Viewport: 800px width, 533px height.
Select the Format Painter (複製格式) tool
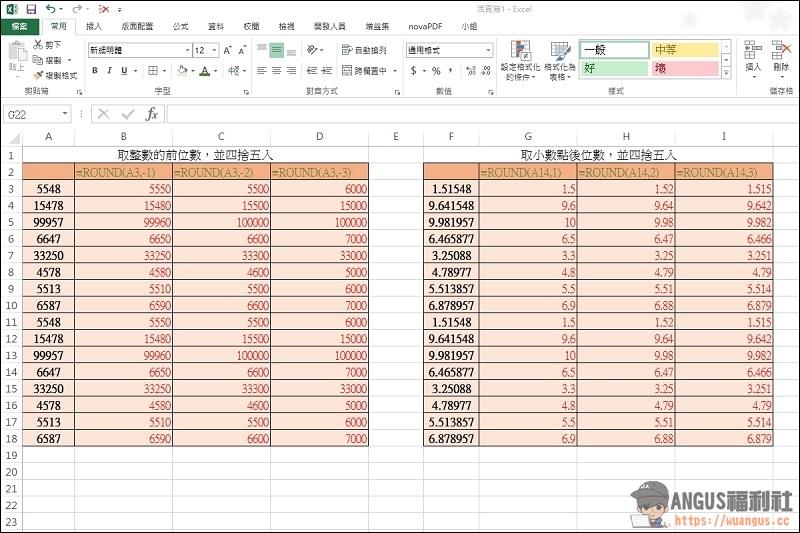point(38,75)
